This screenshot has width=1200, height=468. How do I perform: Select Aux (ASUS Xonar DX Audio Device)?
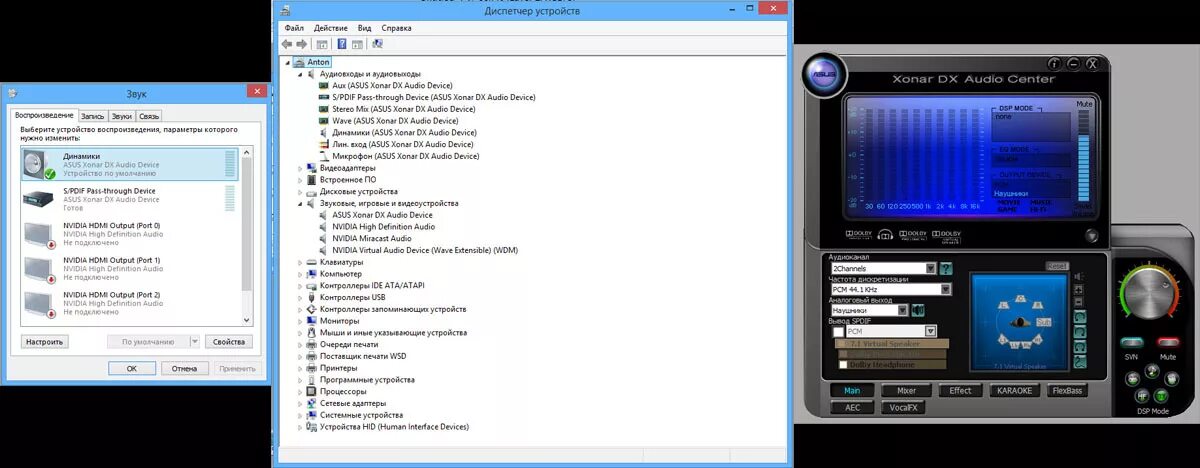point(384,86)
